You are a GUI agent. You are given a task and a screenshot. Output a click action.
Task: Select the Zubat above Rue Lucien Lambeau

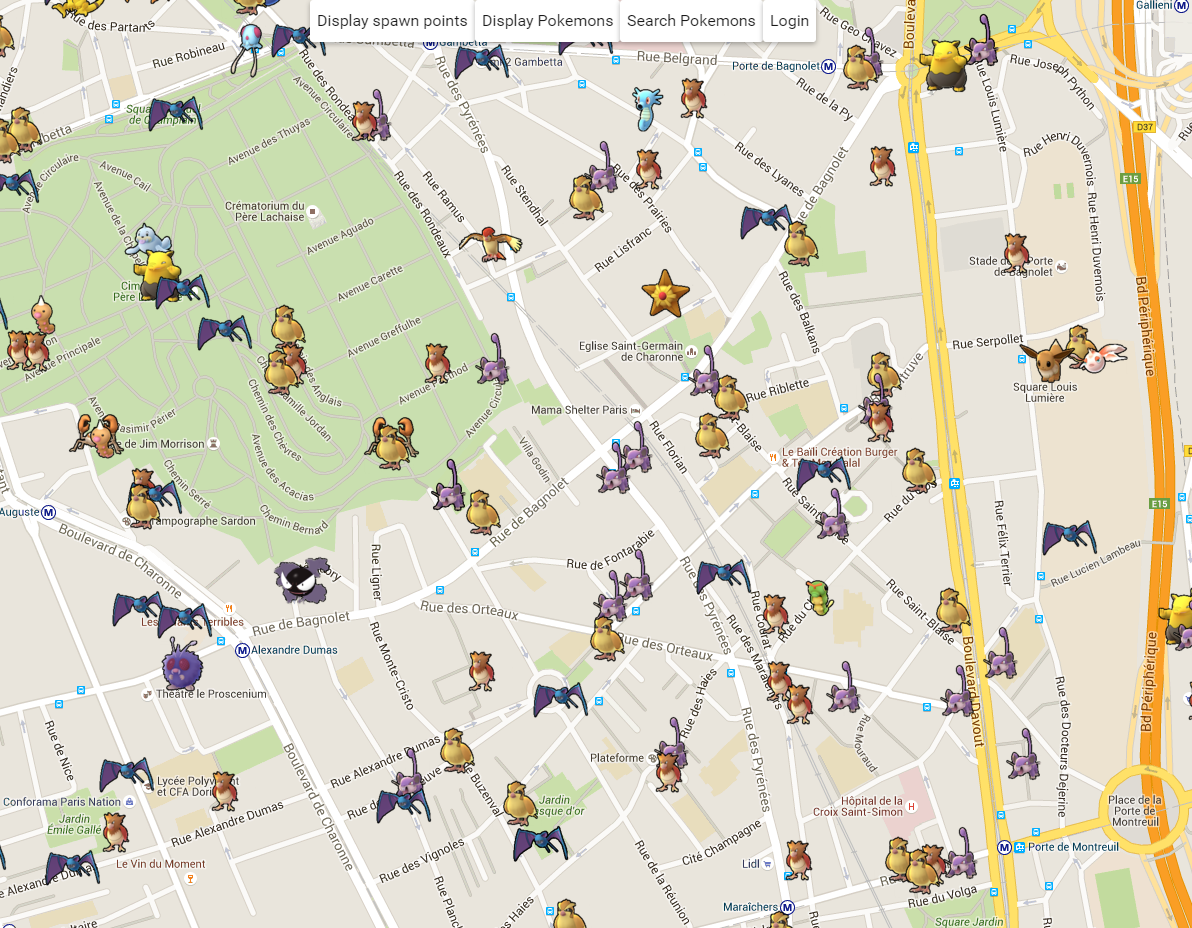[x=1069, y=537]
